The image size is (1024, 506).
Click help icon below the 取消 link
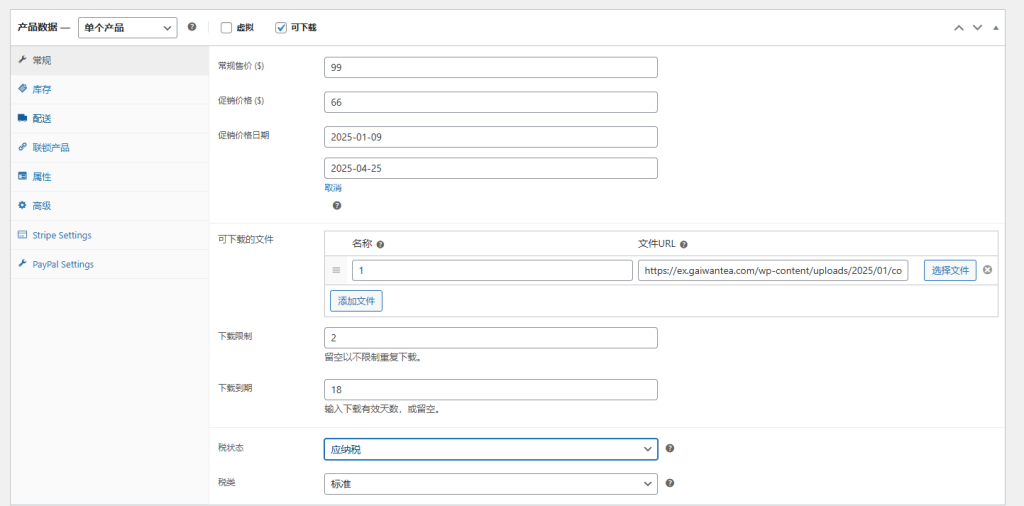click(337, 205)
